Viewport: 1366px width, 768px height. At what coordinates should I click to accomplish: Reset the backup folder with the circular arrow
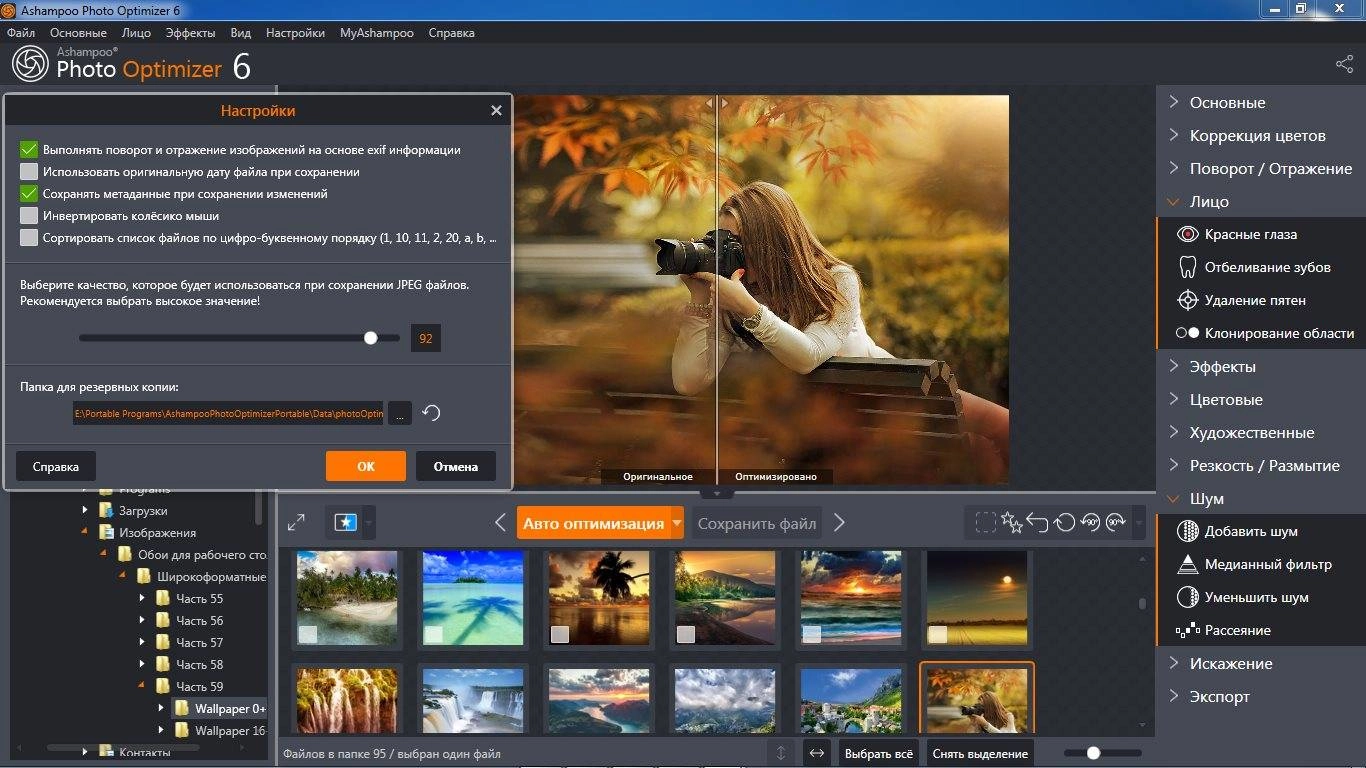pos(431,412)
